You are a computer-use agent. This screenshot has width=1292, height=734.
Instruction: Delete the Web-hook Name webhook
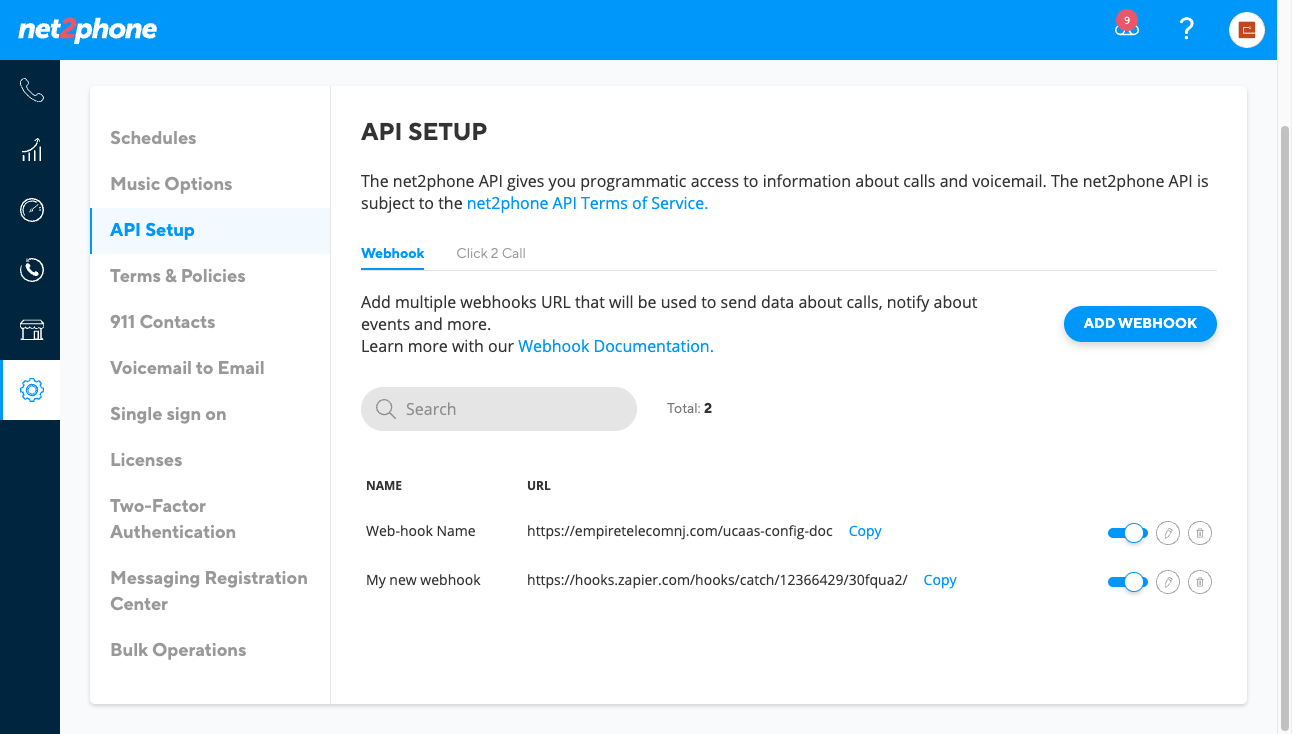click(x=1200, y=533)
